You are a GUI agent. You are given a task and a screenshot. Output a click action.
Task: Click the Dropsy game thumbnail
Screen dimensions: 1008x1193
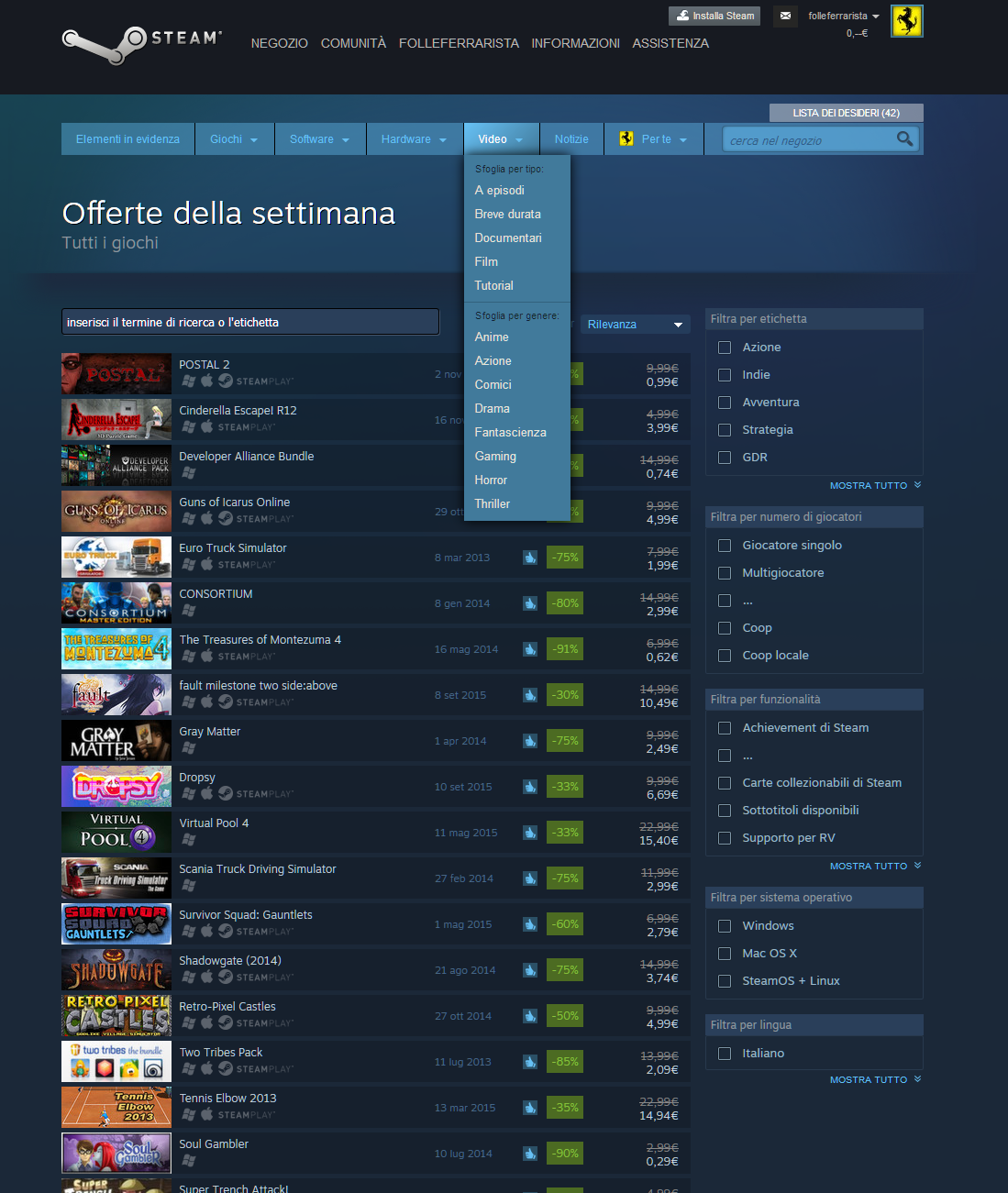coord(116,786)
